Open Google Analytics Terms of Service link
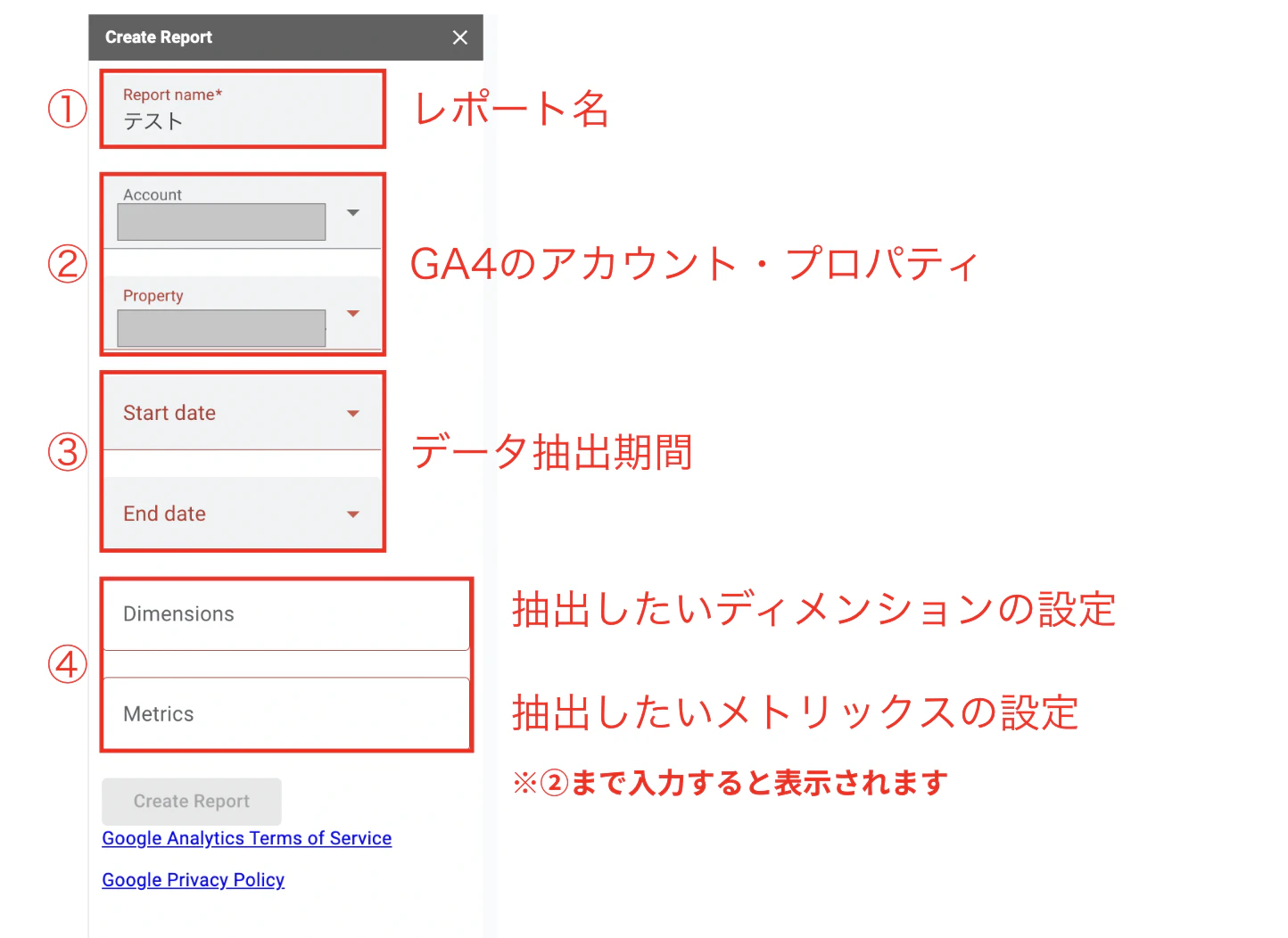Viewport: 1288px width, 938px height. pyautogui.click(x=247, y=838)
